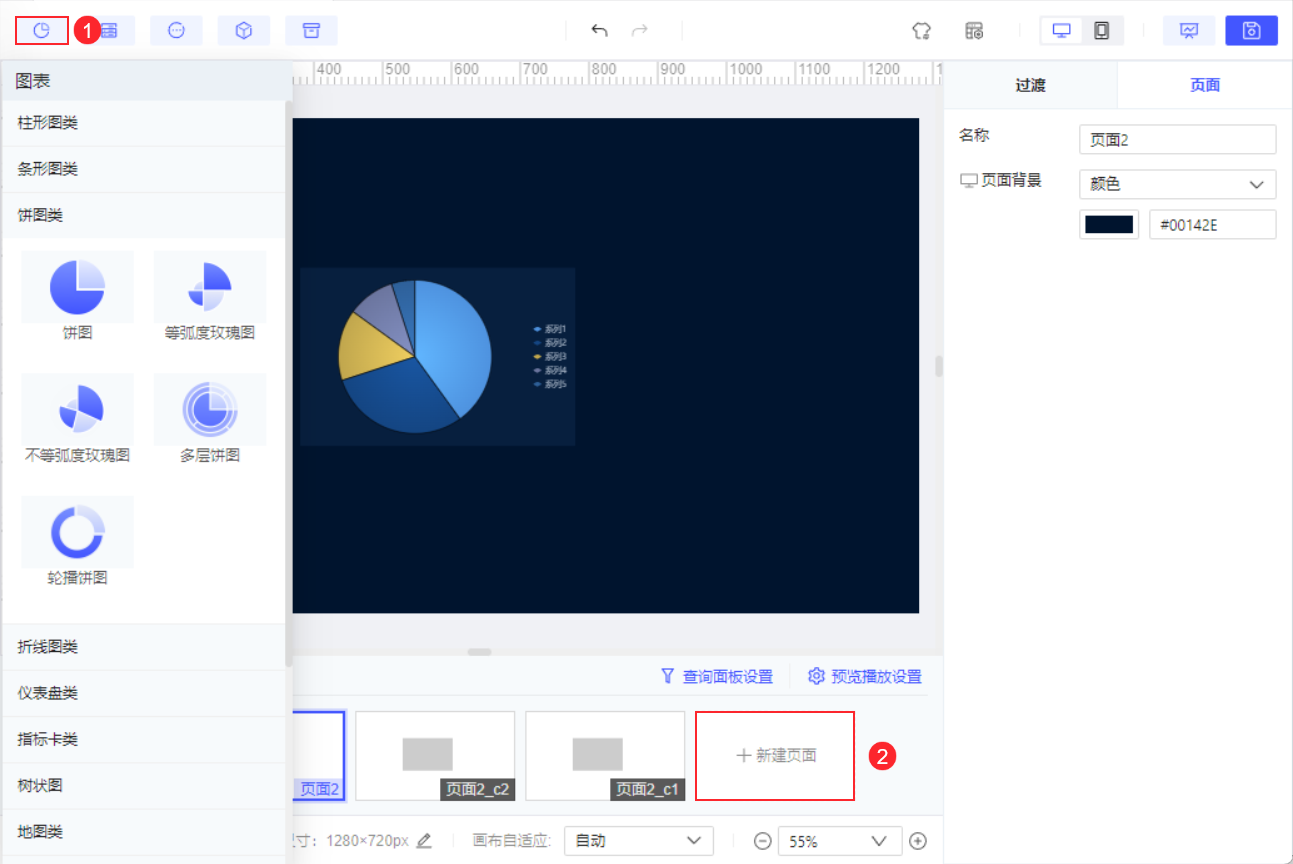Open 预览播放设置 link
The width and height of the screenshot is (1293, 864).
pyautogui.click(x=864, y=677)
